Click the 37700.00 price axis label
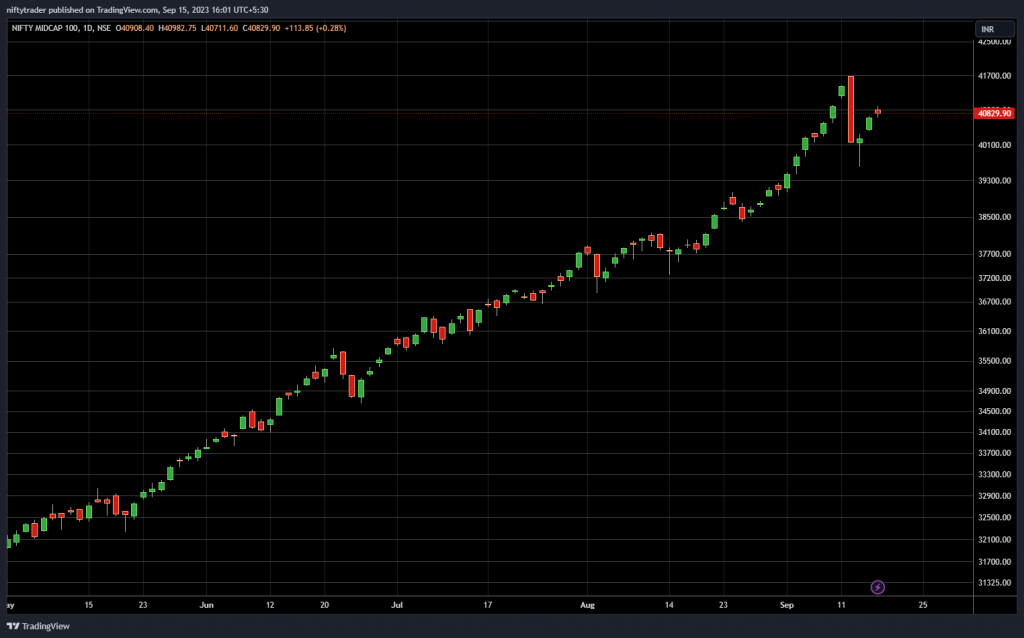This screenshot has width=1024, height=638. tap(994, 254)
